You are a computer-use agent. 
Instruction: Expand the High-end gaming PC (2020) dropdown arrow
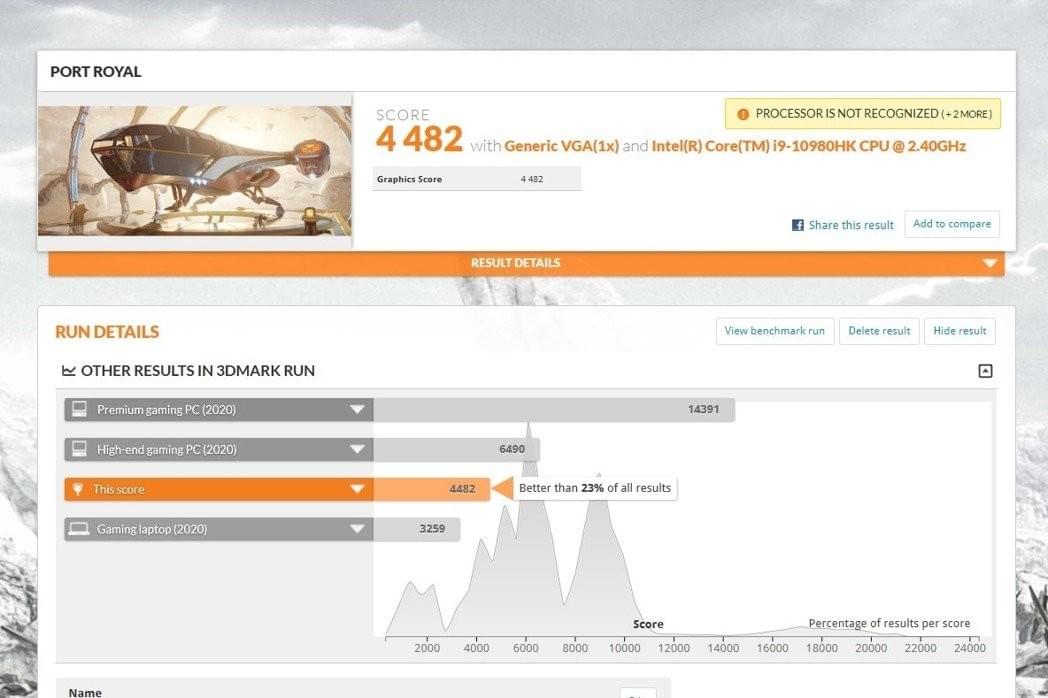click(358, 449)
